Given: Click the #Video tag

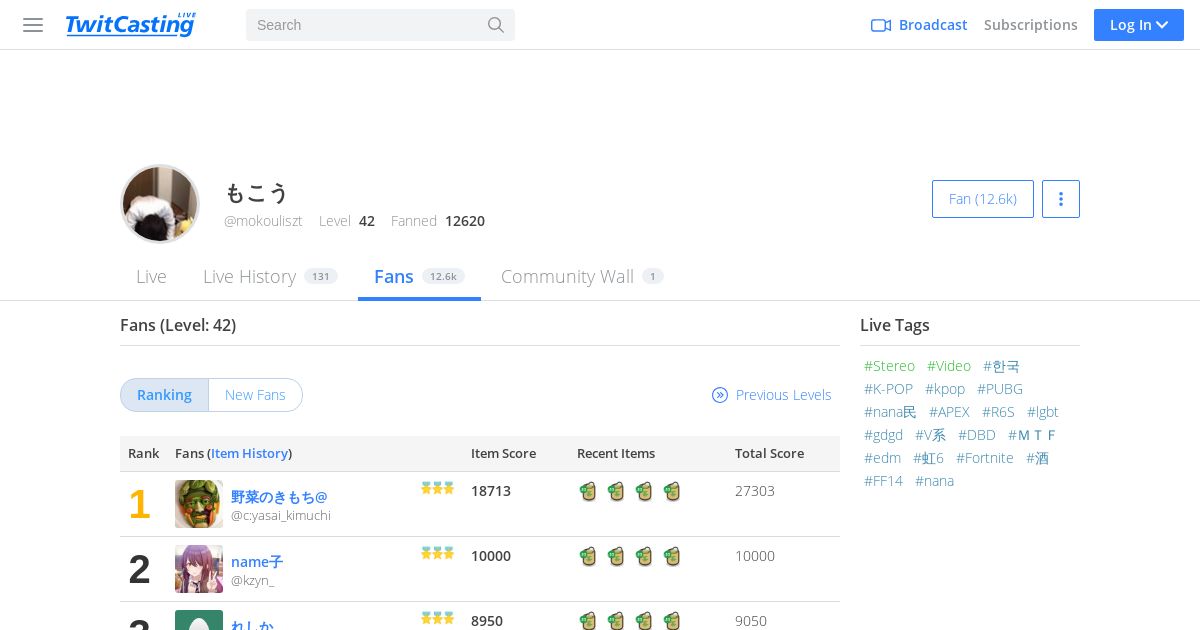Looking at the screenshot, I should [x=949, y=366].
